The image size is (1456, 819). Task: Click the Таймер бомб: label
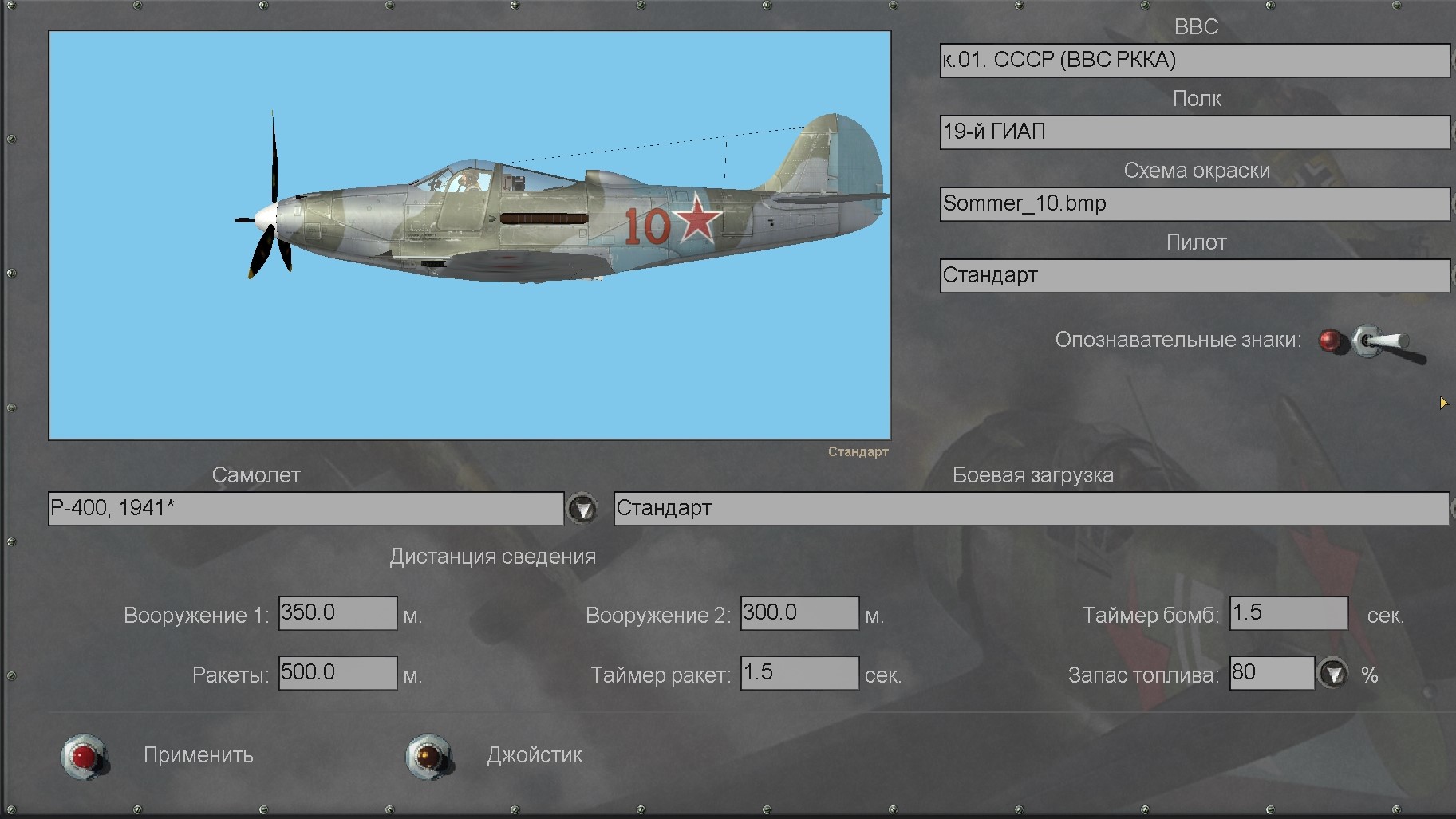1150,616
